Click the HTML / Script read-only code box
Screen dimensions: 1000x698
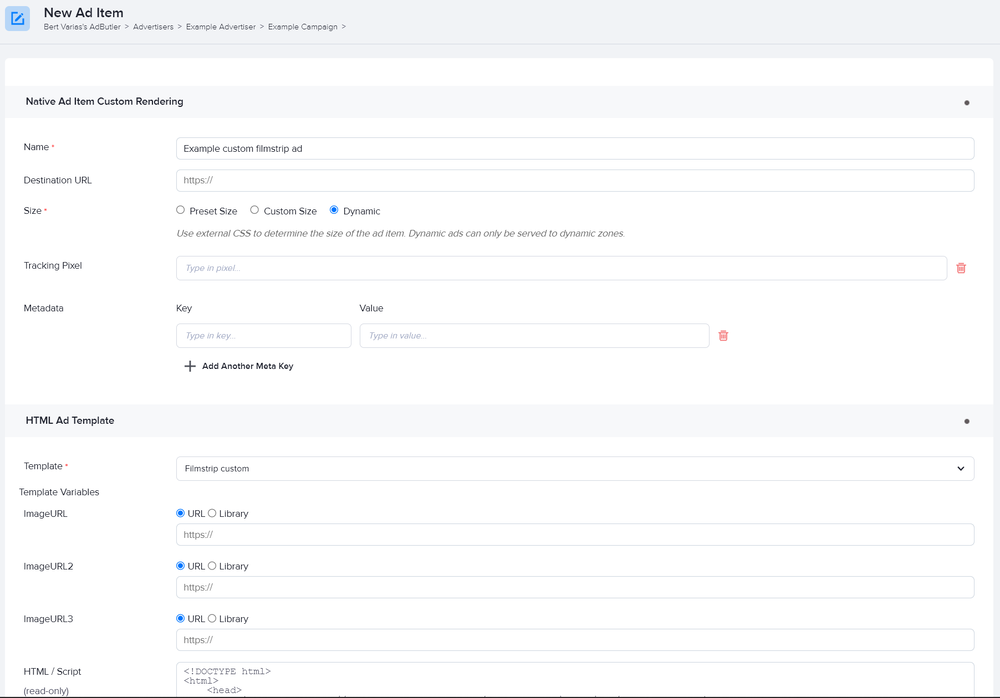coord(575,679)
